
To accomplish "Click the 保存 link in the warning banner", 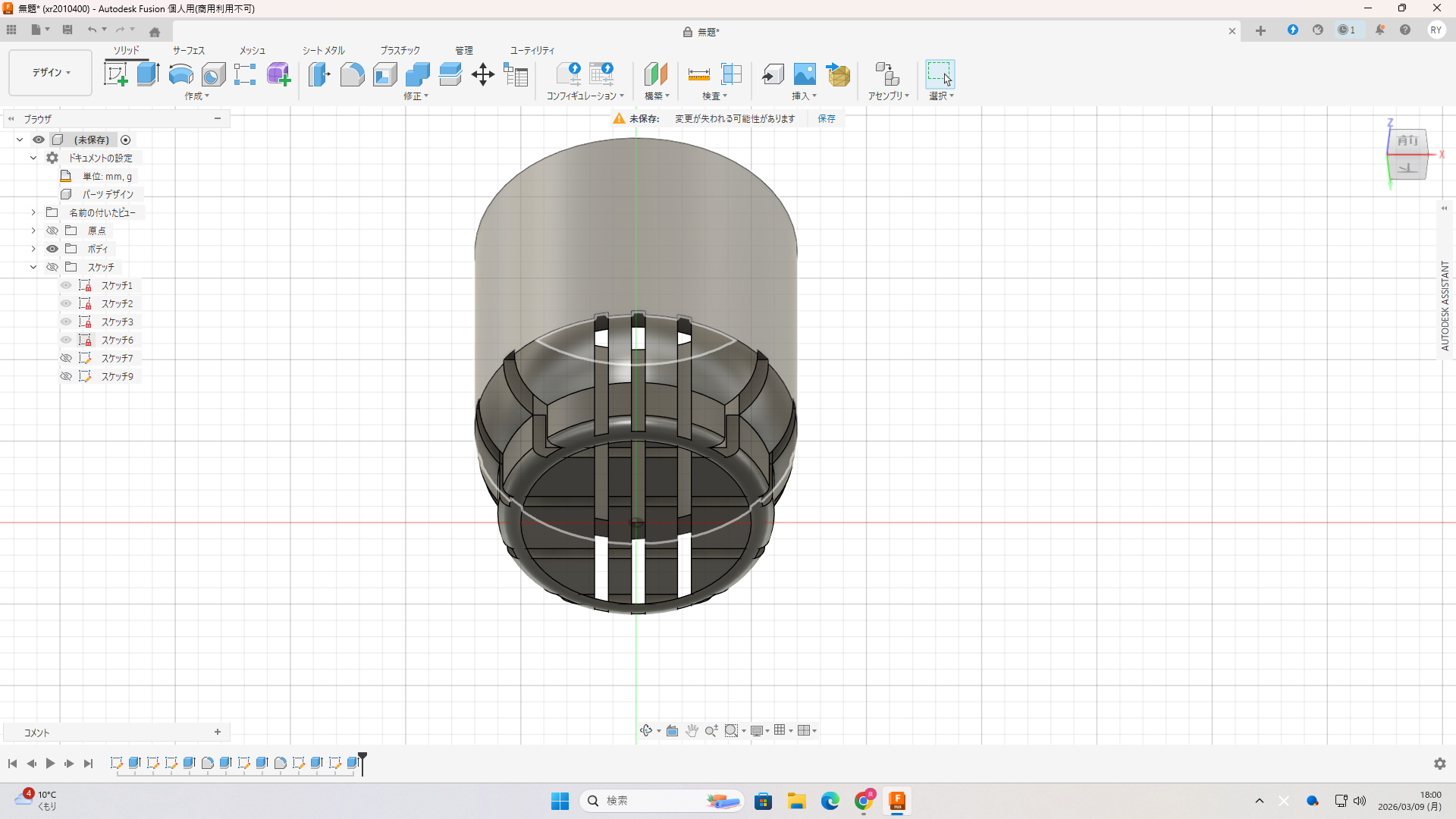I will pos(826,119).
